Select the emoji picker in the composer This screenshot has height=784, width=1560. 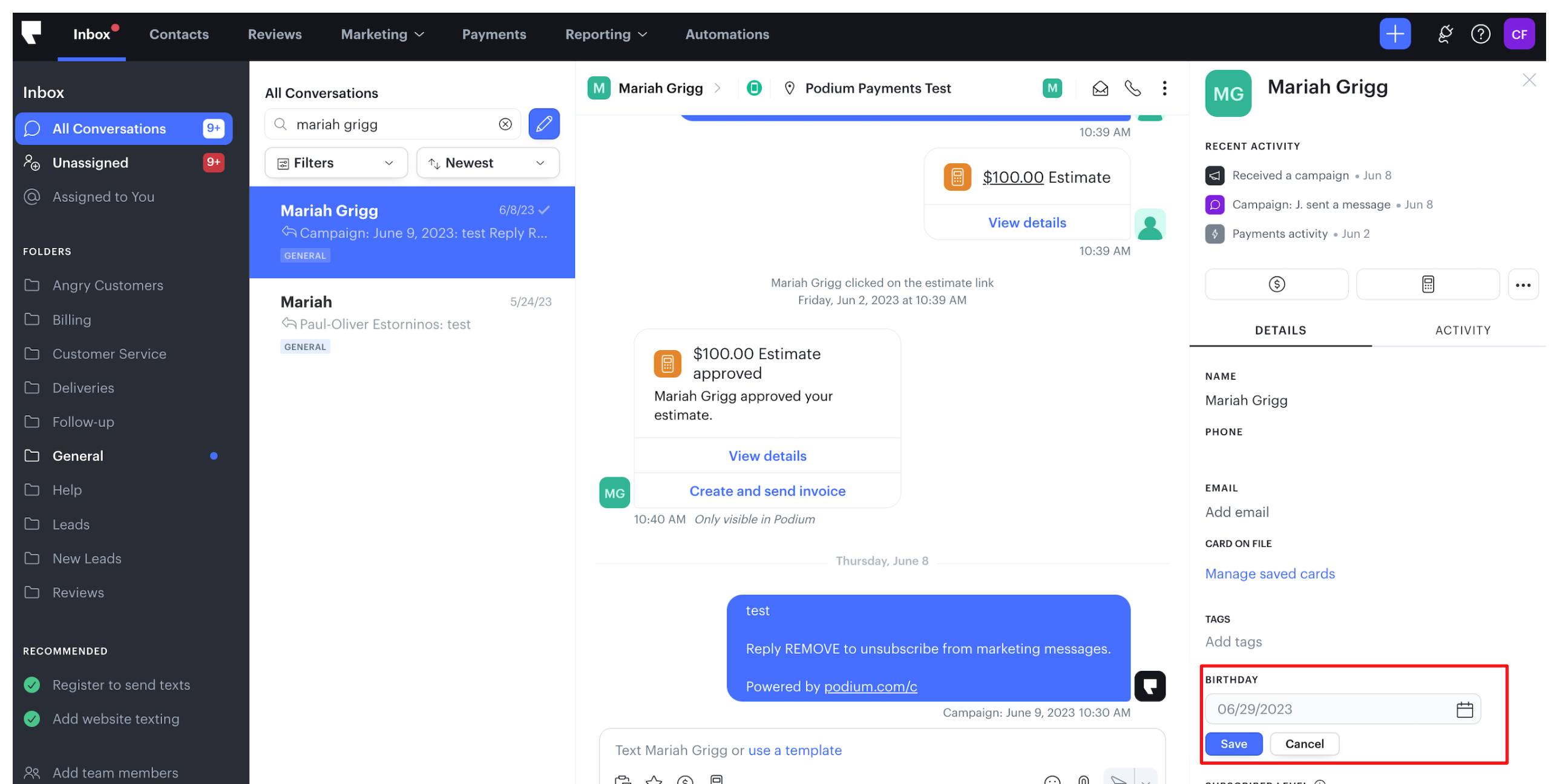(1052, 781)
